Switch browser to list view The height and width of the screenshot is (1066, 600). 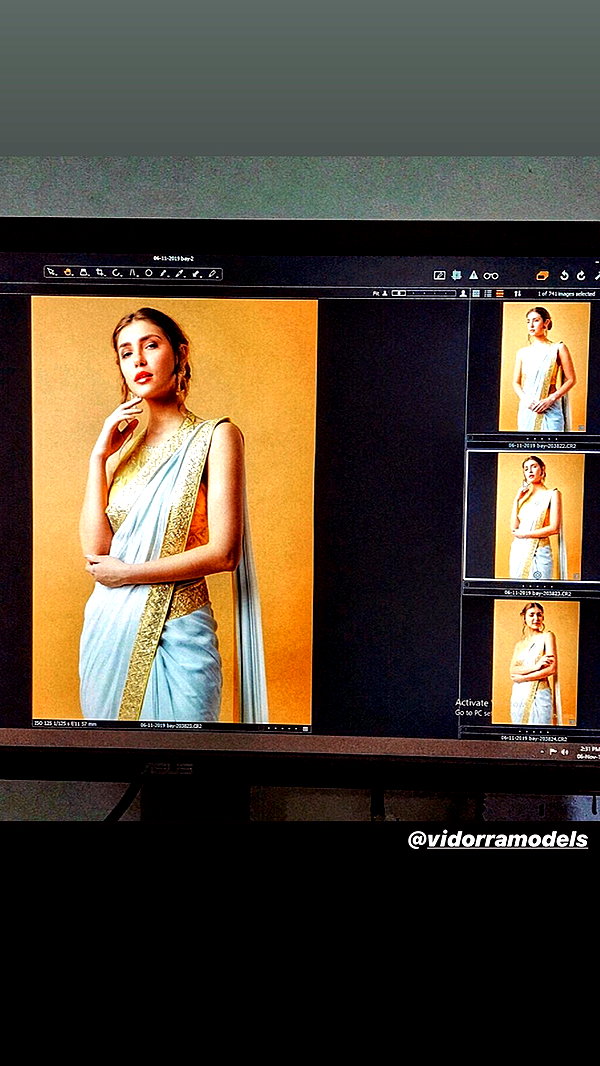tap(488, 294)
